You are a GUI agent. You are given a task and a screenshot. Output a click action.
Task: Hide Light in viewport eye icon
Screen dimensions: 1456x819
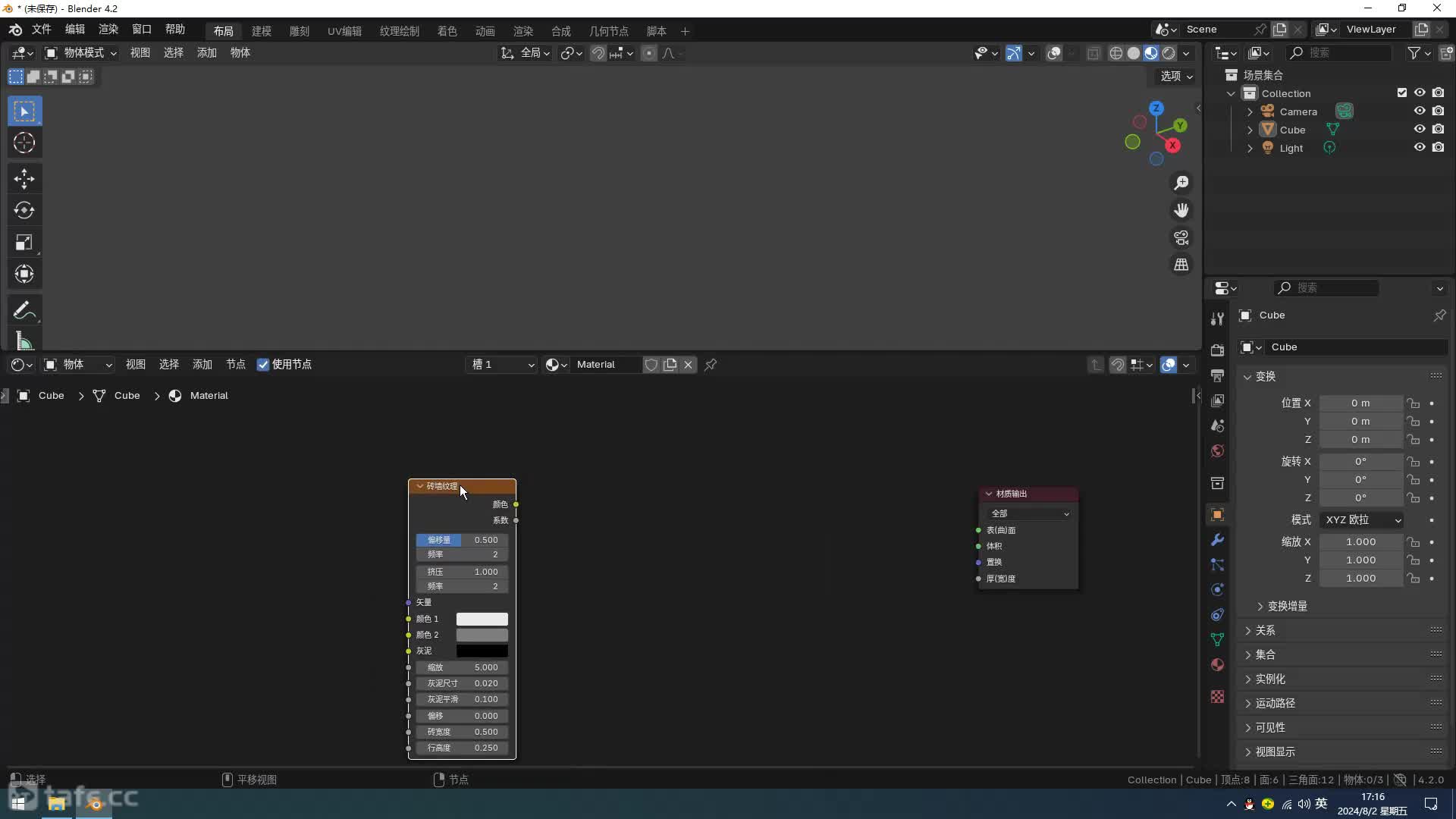[1420, 148]
